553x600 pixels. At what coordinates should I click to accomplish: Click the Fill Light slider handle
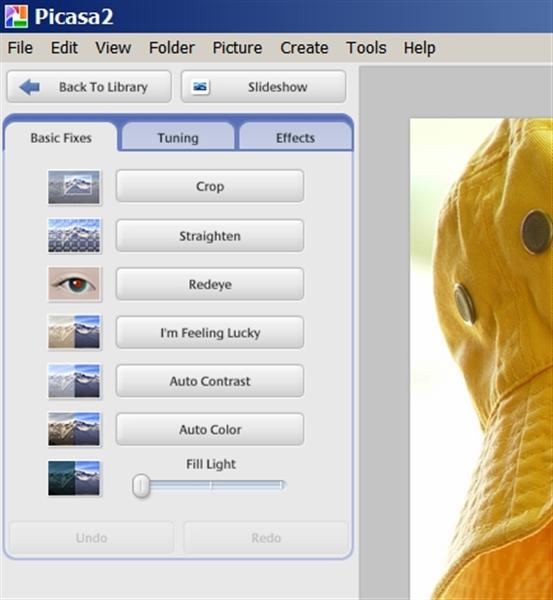(141, 486)
